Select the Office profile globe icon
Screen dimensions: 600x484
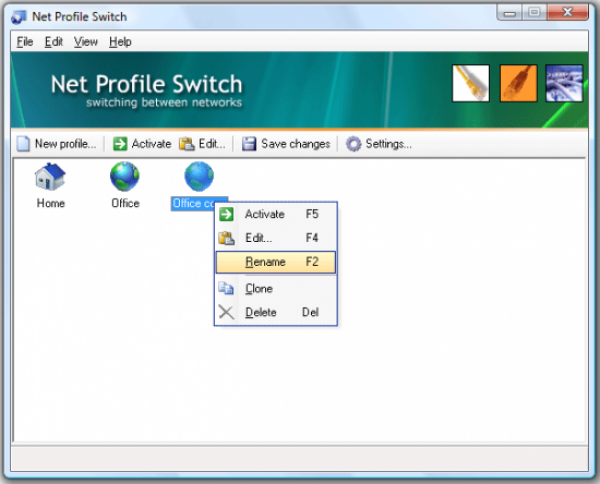coord(125,176)
